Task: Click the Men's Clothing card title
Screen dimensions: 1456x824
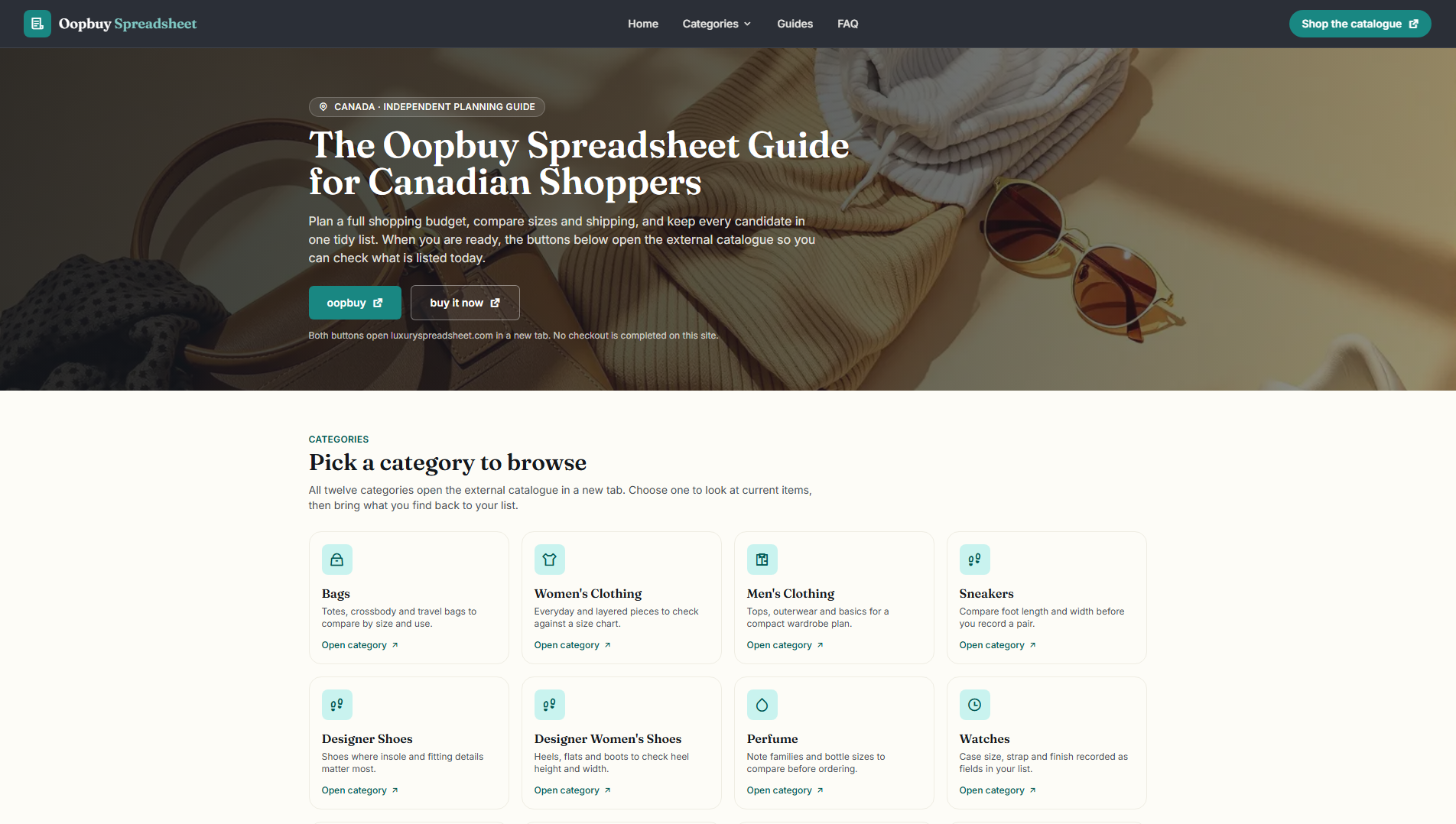Action: pos(791,594)
